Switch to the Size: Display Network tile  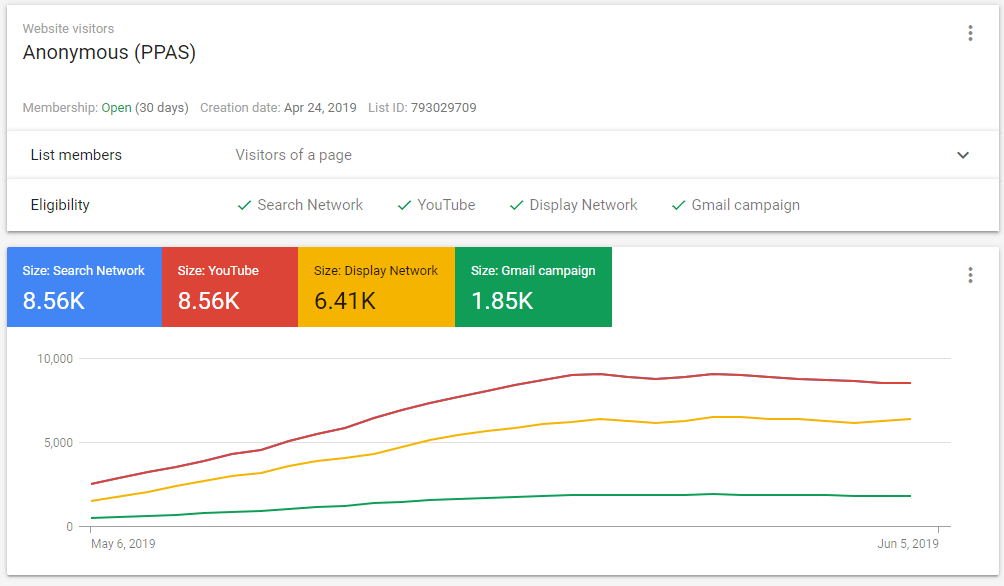tap(376, 287)
